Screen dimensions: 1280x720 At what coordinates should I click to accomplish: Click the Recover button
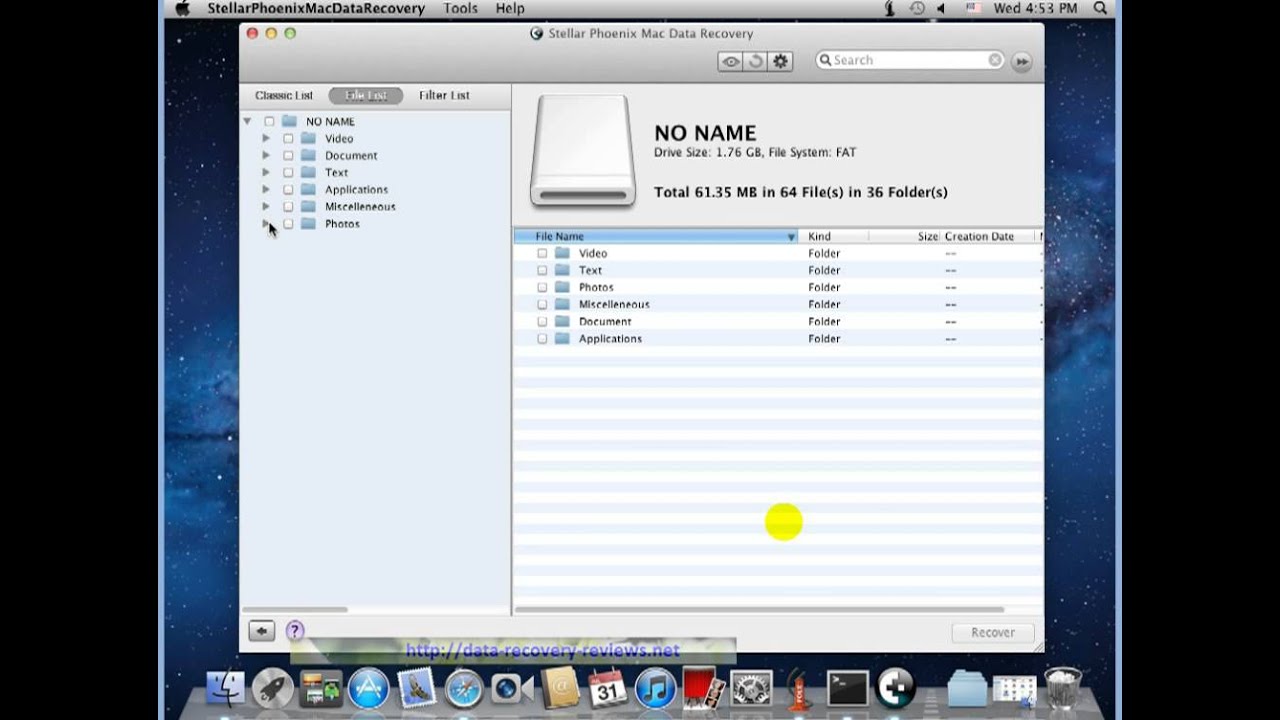[993, 632]
